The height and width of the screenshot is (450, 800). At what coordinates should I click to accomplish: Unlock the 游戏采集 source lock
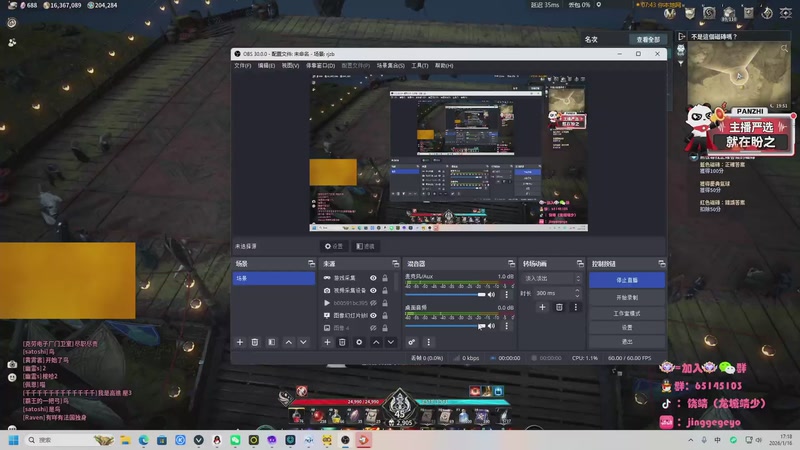pyautogui.click(x=385, y=278)
